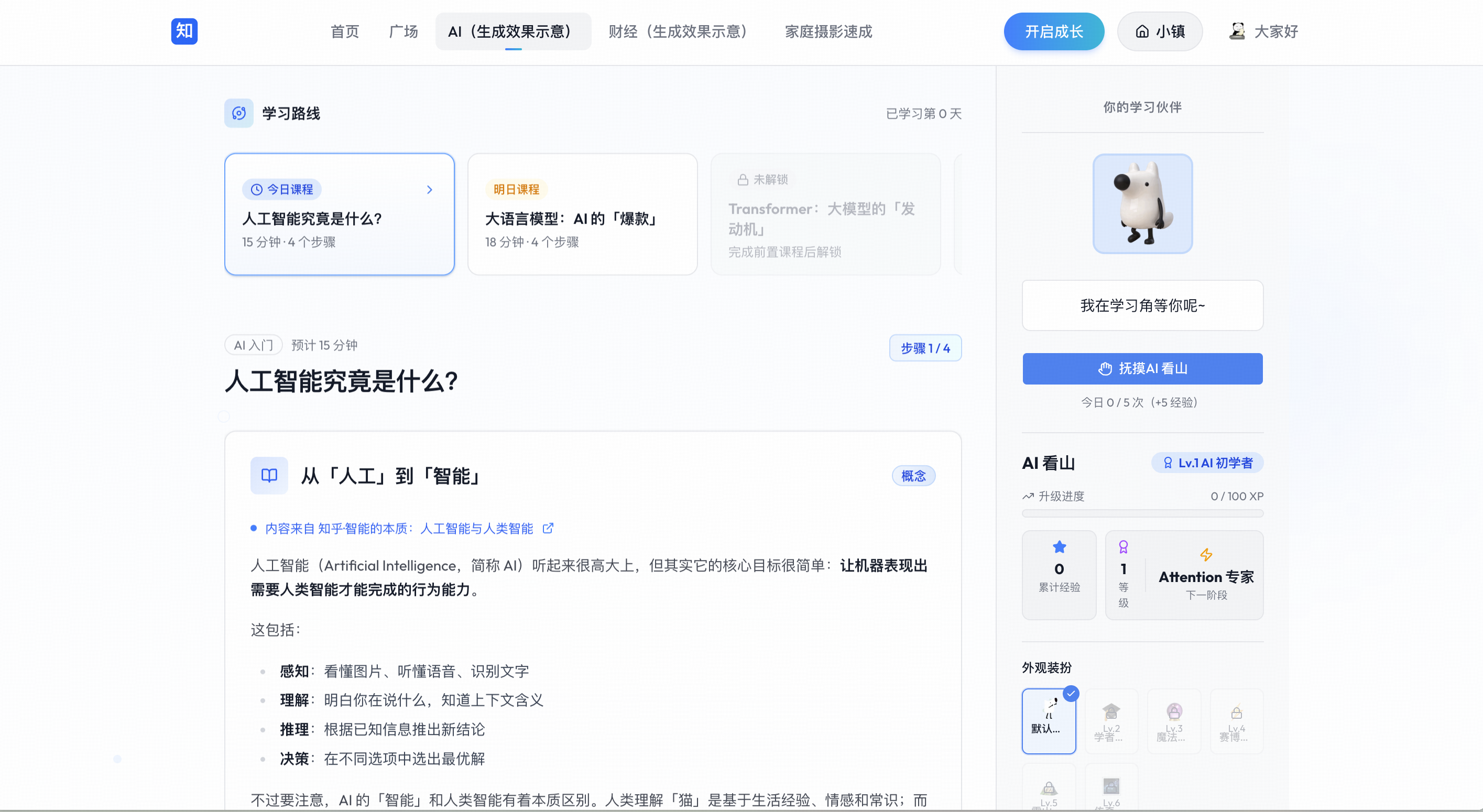
Task: Select the AI（生成效果示意）tab
Action: [512, 31]
